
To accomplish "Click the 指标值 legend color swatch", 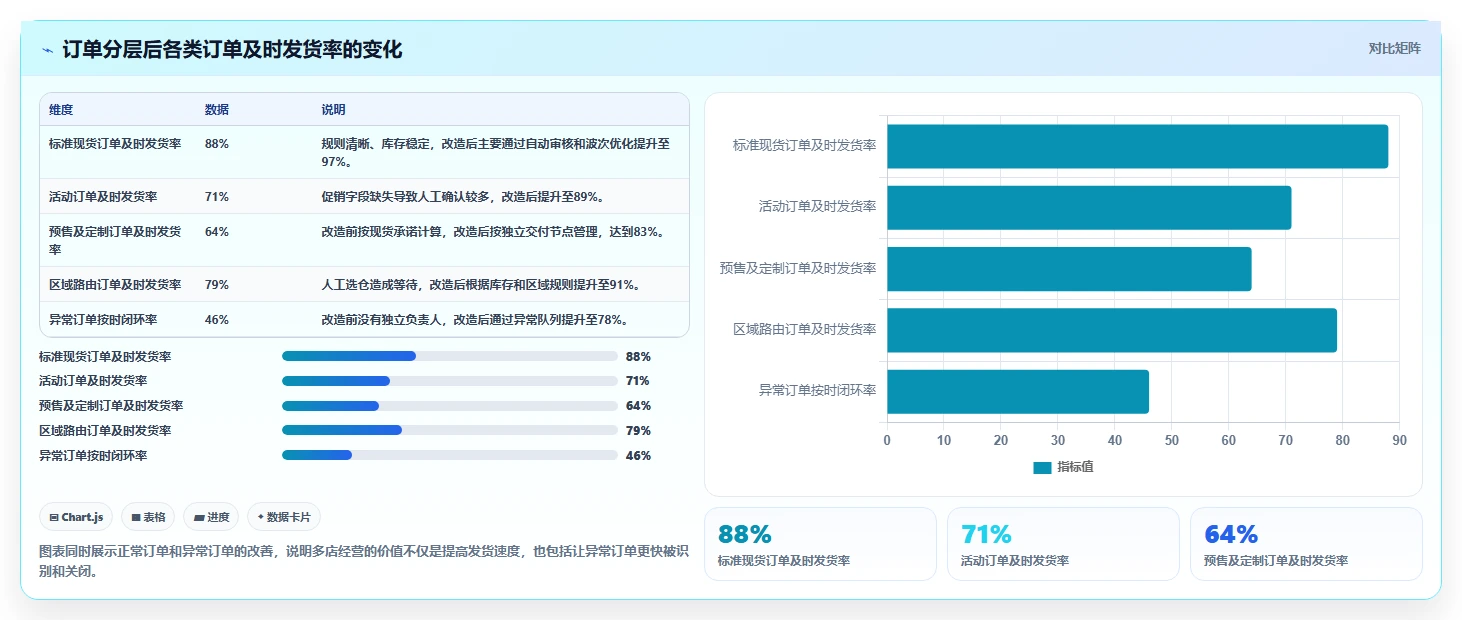I will coord(1042,467).
